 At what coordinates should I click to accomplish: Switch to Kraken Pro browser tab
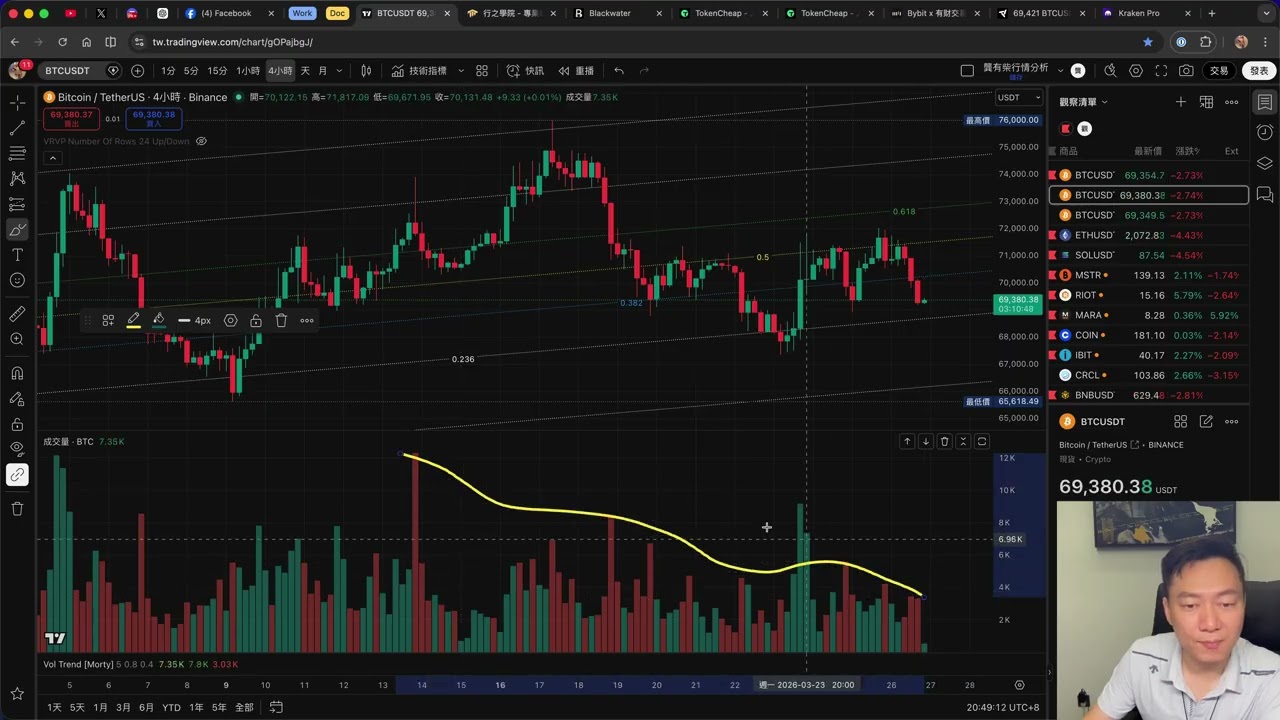1139,13
